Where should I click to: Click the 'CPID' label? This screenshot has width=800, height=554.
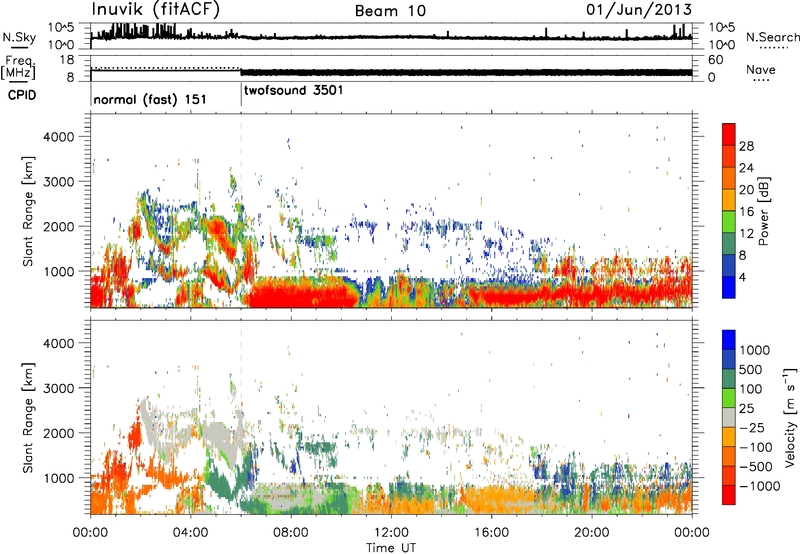22,95
